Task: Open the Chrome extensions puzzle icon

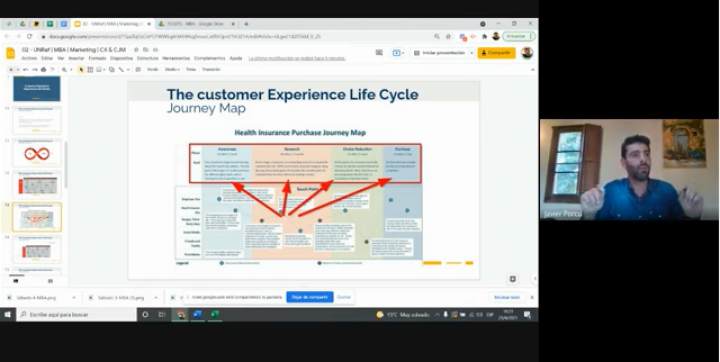Action: click(x=484, y=36)
